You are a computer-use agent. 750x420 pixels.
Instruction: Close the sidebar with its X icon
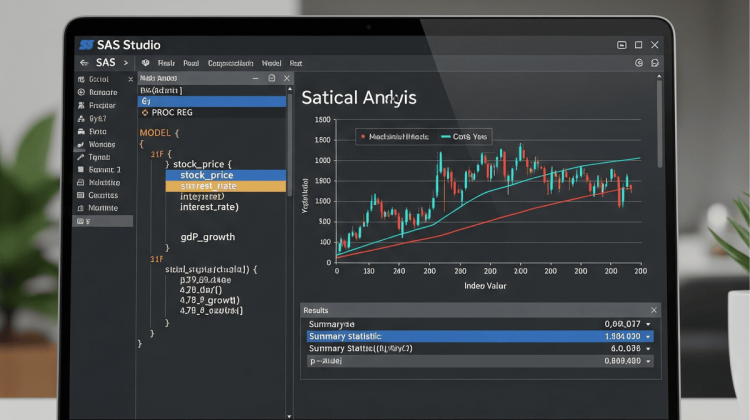130,79
